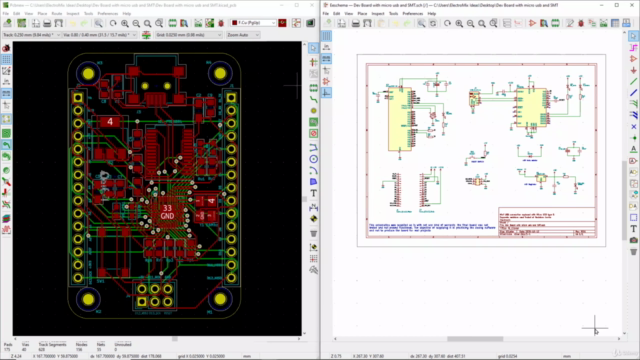Click the Annotate schematic symbols icon

pos(569,23)
